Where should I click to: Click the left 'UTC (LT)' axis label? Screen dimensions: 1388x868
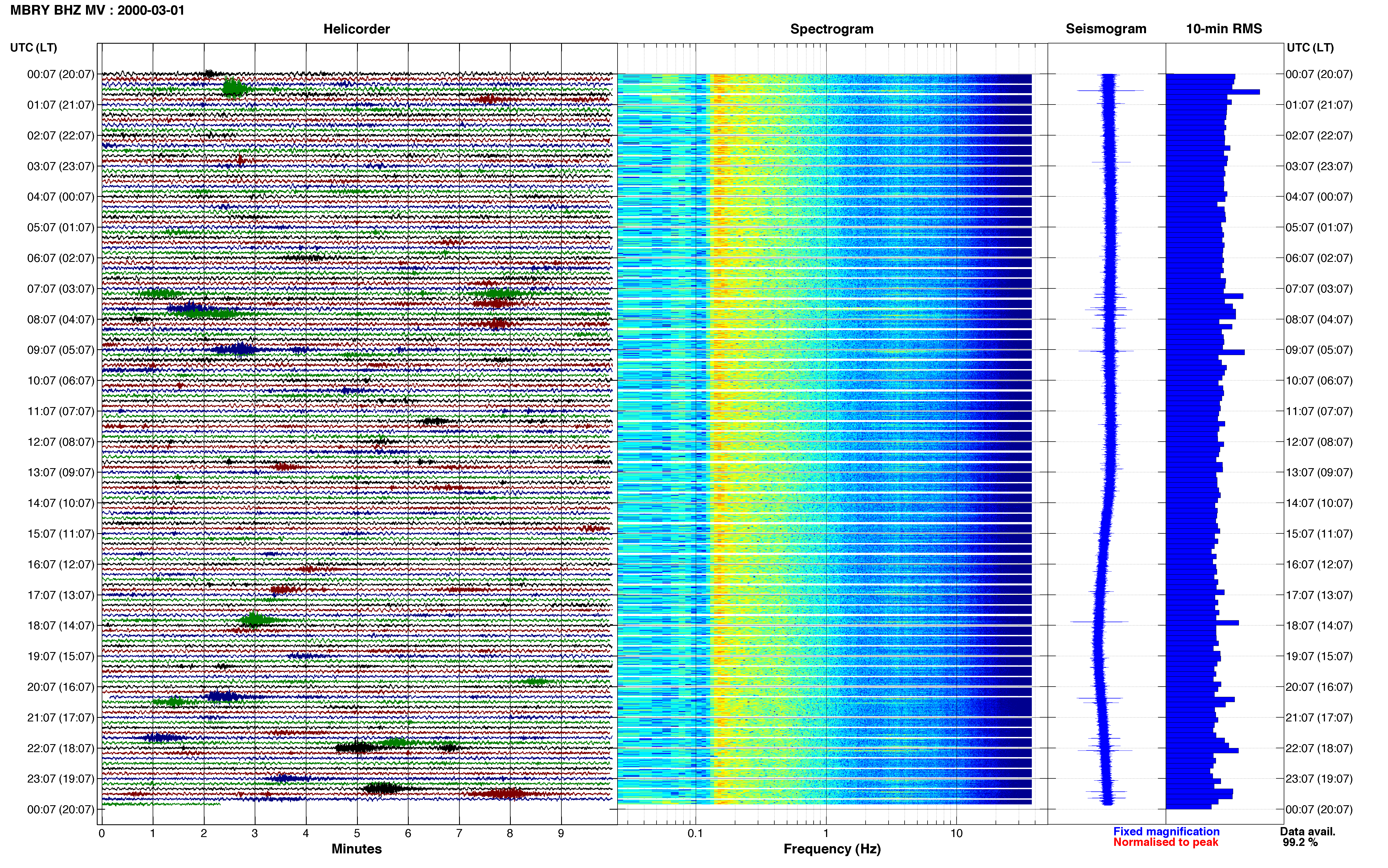[x=34, y=48]
